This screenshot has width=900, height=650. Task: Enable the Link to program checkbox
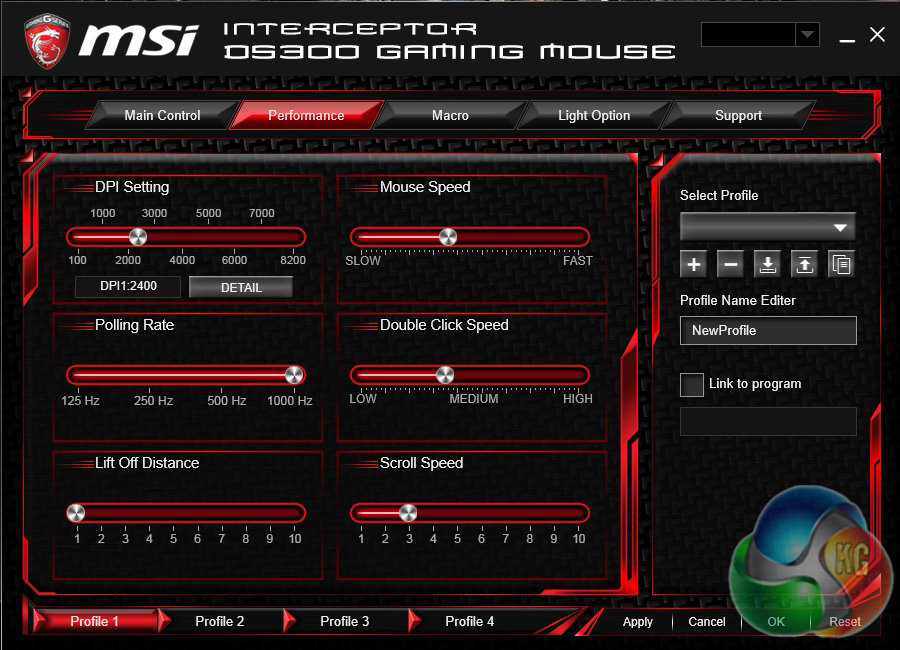tap(692, 385)
